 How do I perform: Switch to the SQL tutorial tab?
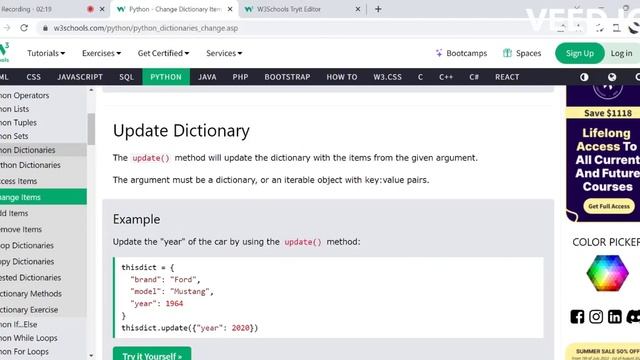127,77
